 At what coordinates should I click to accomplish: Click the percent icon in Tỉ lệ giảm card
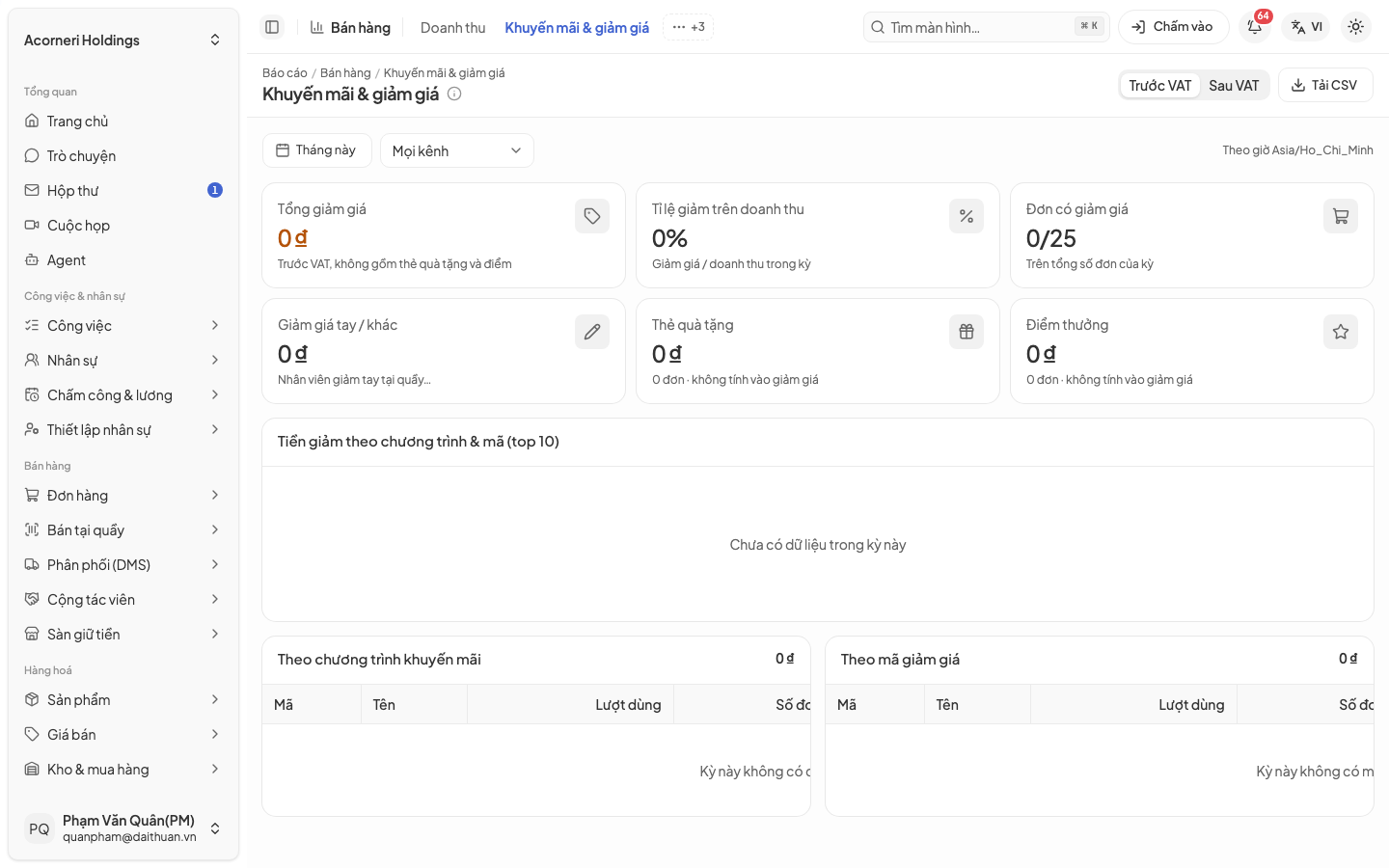click(x=967, y=216)
